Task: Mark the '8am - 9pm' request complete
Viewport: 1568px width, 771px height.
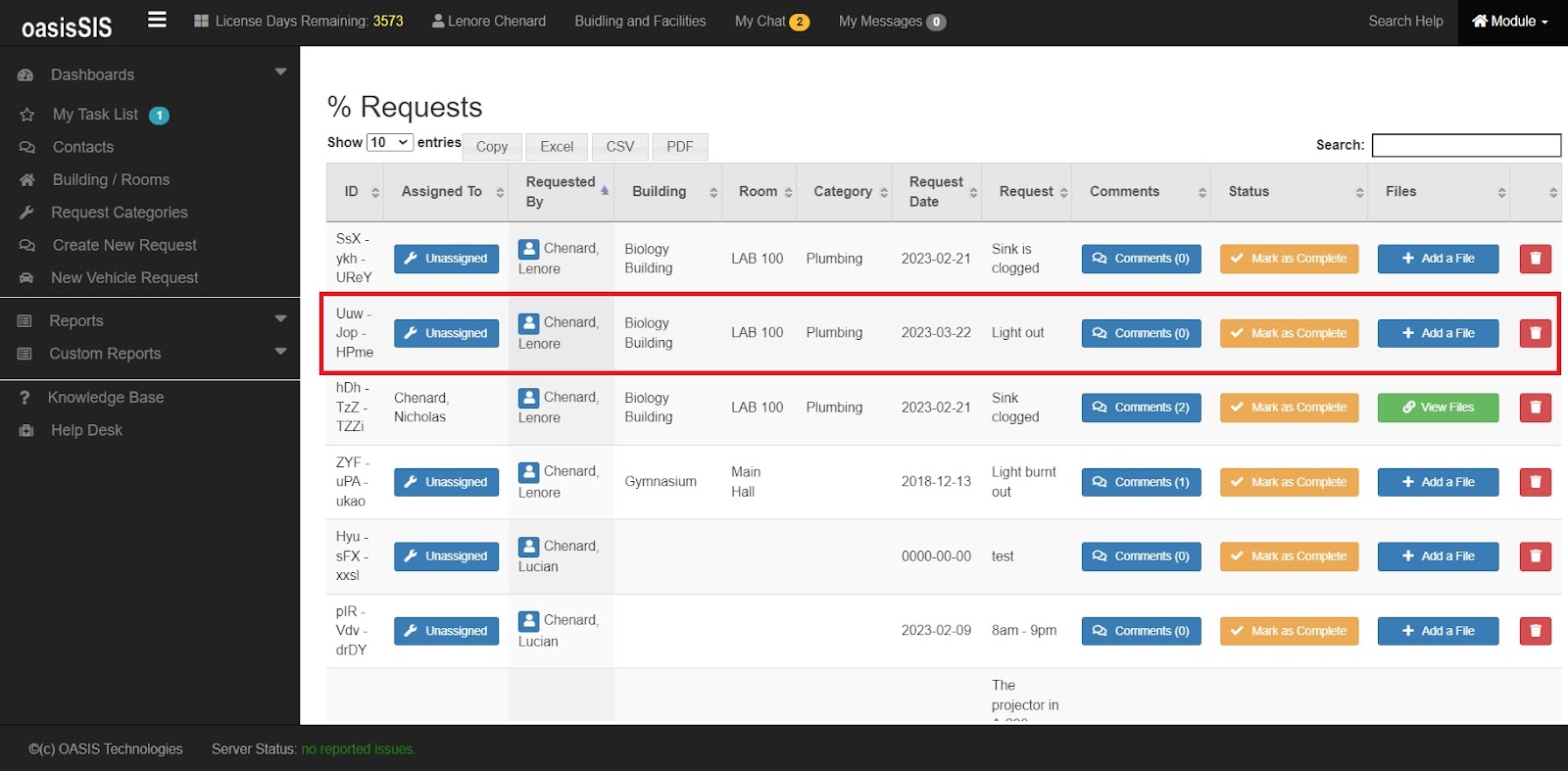Action: coord(1289,631)
